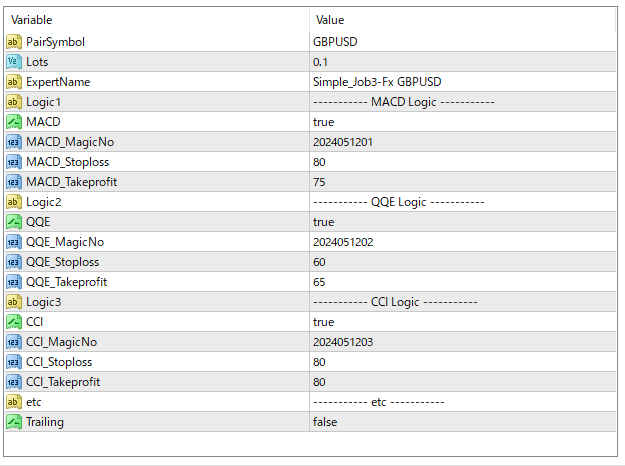Click the integer icon beside MACD_MagicNo

point(14,142)
